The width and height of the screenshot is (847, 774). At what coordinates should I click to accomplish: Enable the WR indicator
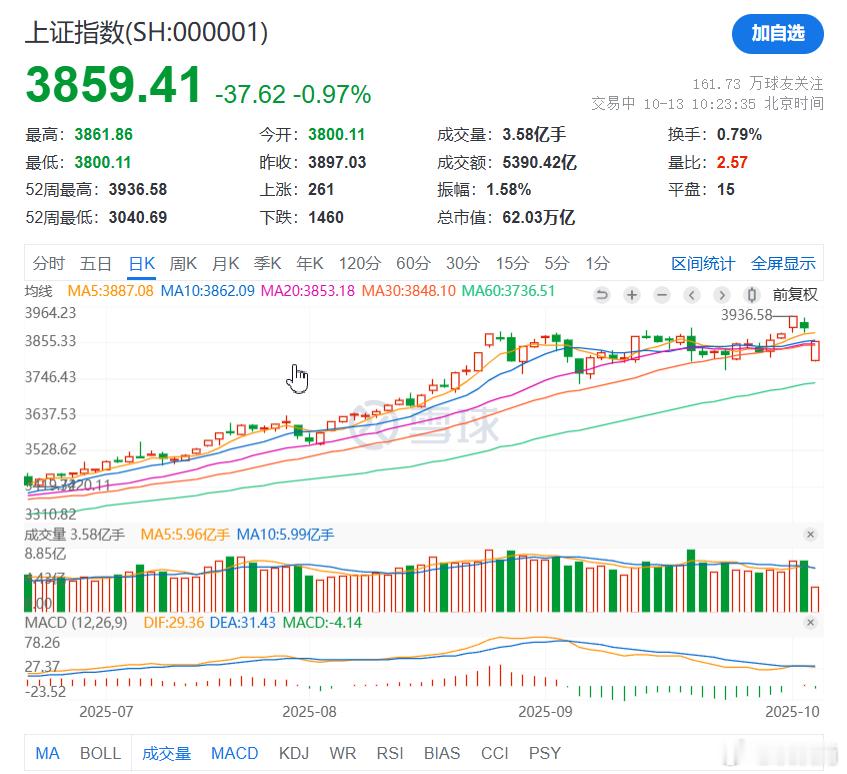(x=342, y=753)
